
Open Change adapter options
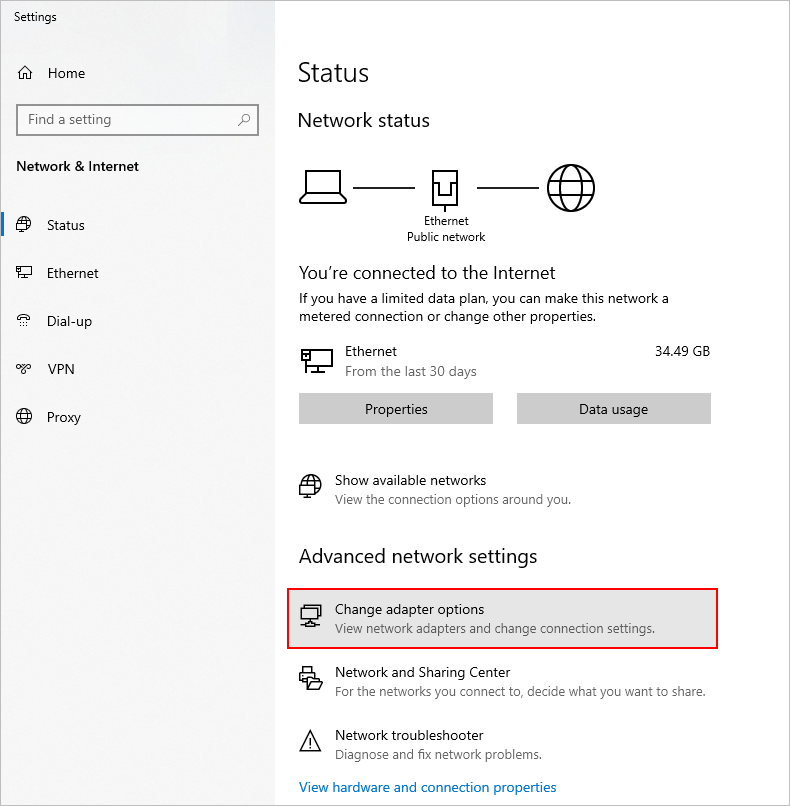point(502,618)
